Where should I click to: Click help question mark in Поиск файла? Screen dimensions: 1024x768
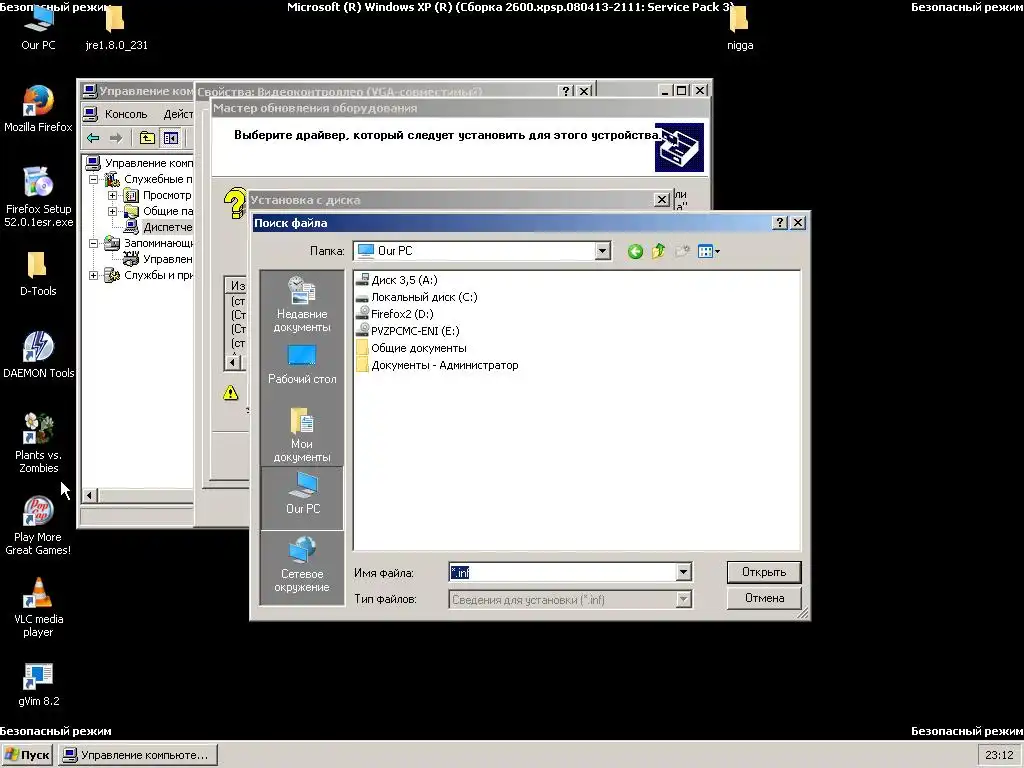click(x=780, y=223)
